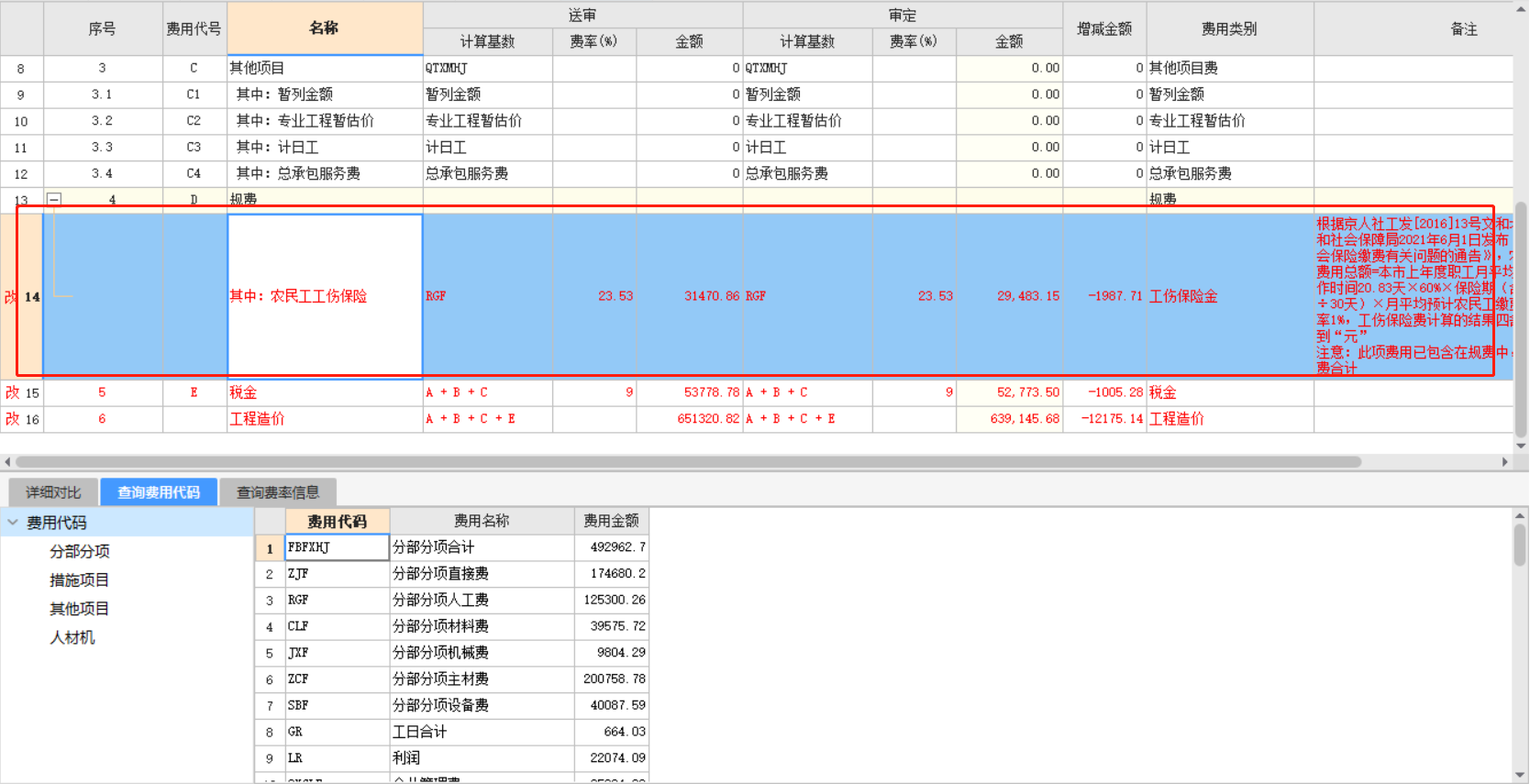Viewport: 1530px width, 784px height.
Task: Click the 费用代码 column header in lower table
Action: (x=338, y=521)
